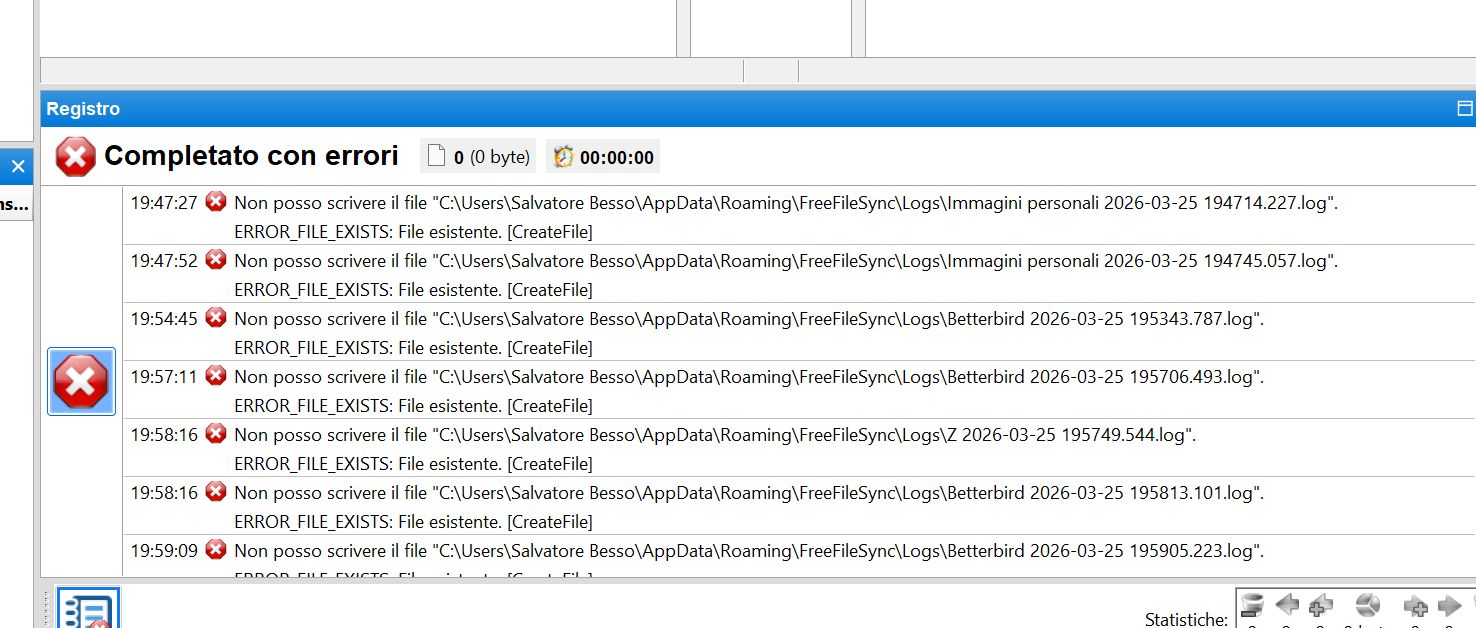Screen dimensions: 1476x628
Task: Toggle the log panel button at bottom left
Action: [88, 608]
